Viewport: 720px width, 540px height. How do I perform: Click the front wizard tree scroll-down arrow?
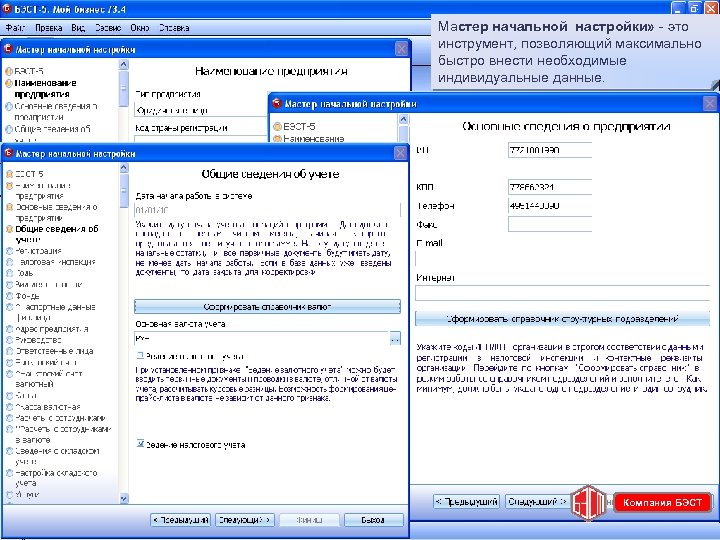coord(124,498)
